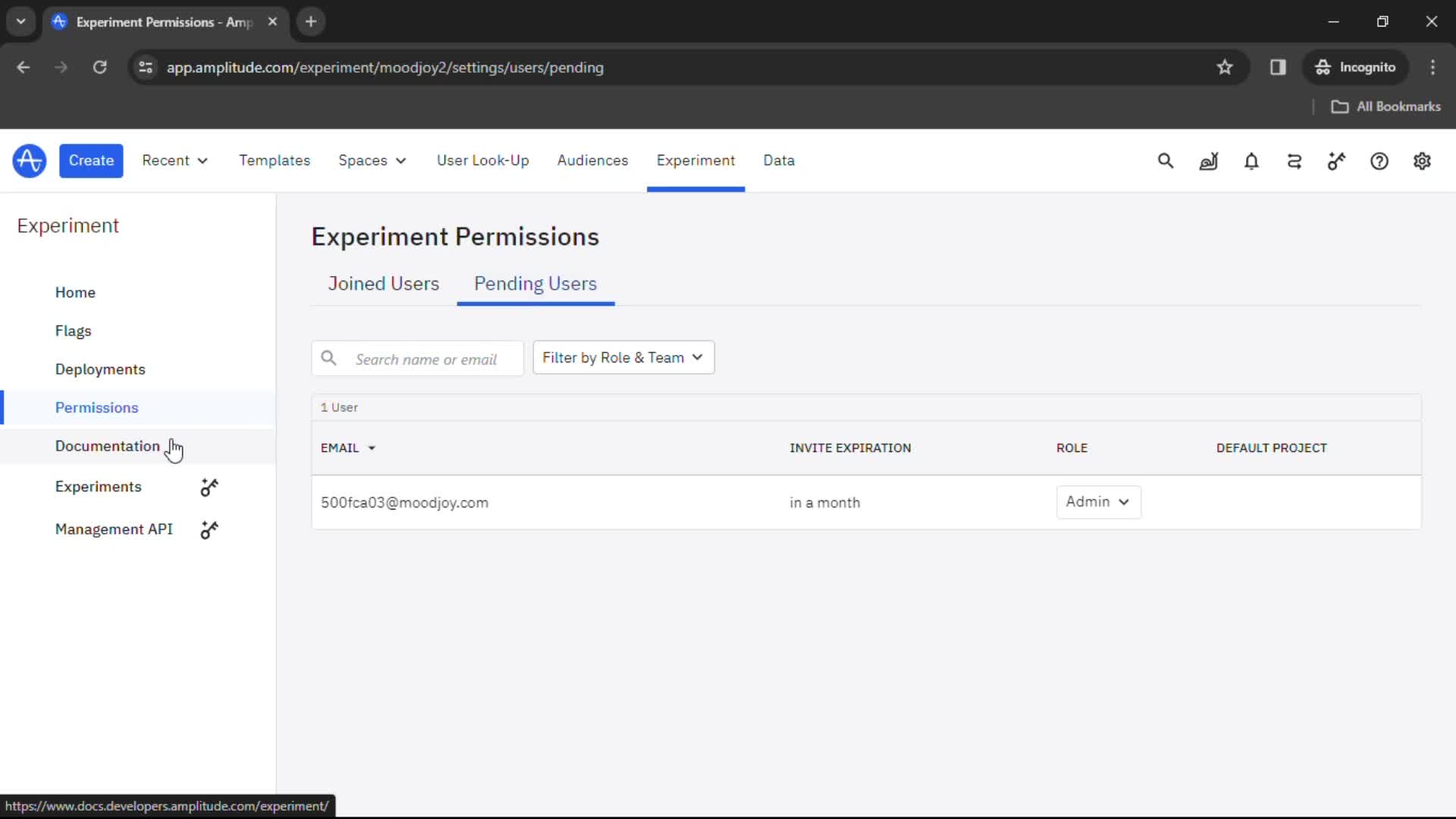
Task: Click the Create button
Action: pos(91,160)
